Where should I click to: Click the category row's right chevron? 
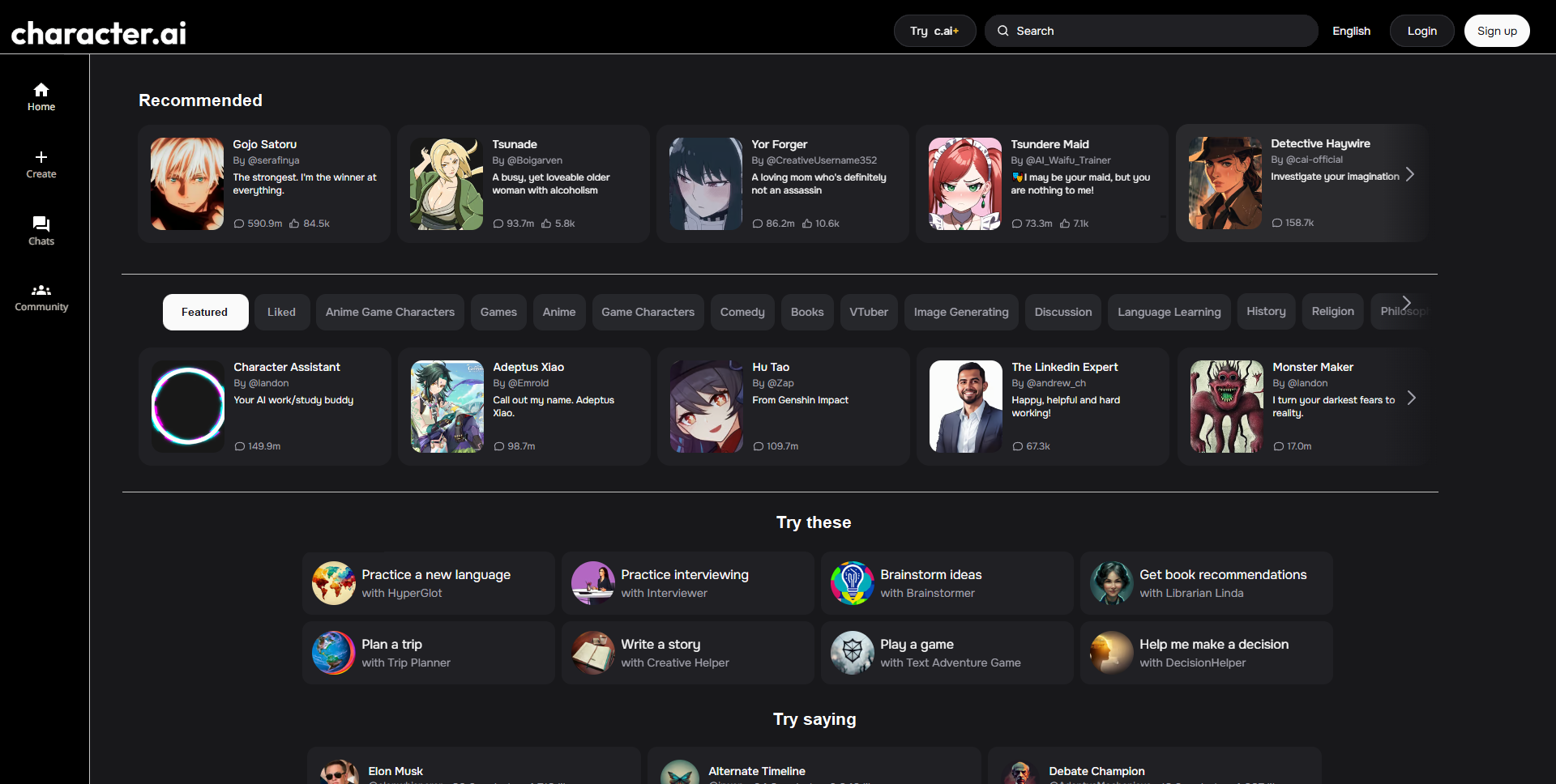pos(1407,302)
